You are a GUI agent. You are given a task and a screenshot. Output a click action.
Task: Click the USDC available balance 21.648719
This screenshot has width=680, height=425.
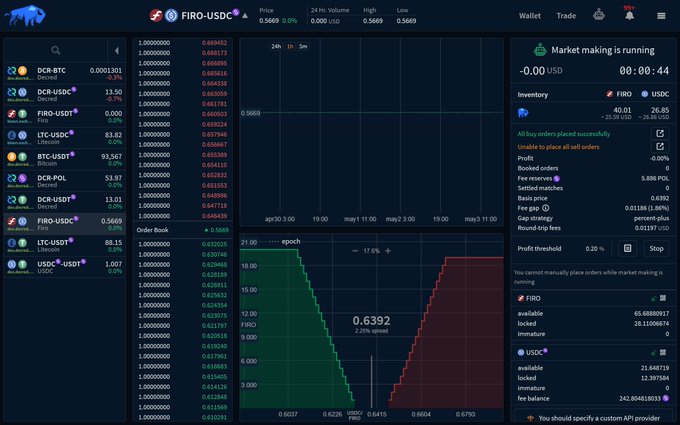654,368
